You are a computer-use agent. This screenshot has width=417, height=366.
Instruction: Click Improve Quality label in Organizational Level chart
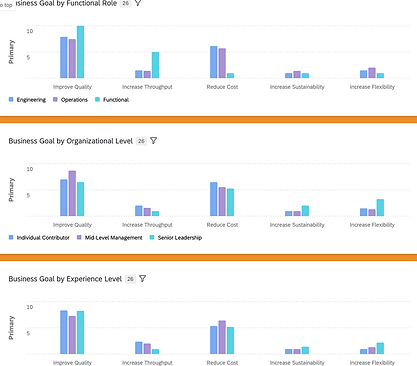(72, 225)
